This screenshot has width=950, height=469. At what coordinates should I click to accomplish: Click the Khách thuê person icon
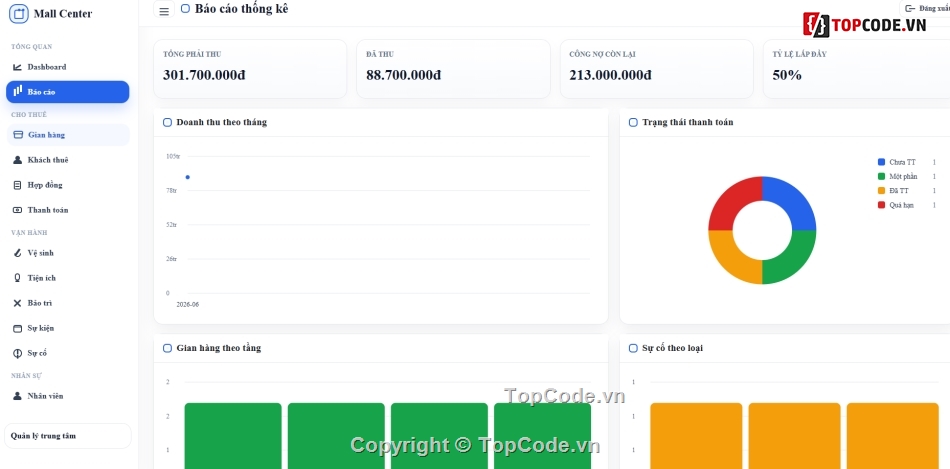17,160
